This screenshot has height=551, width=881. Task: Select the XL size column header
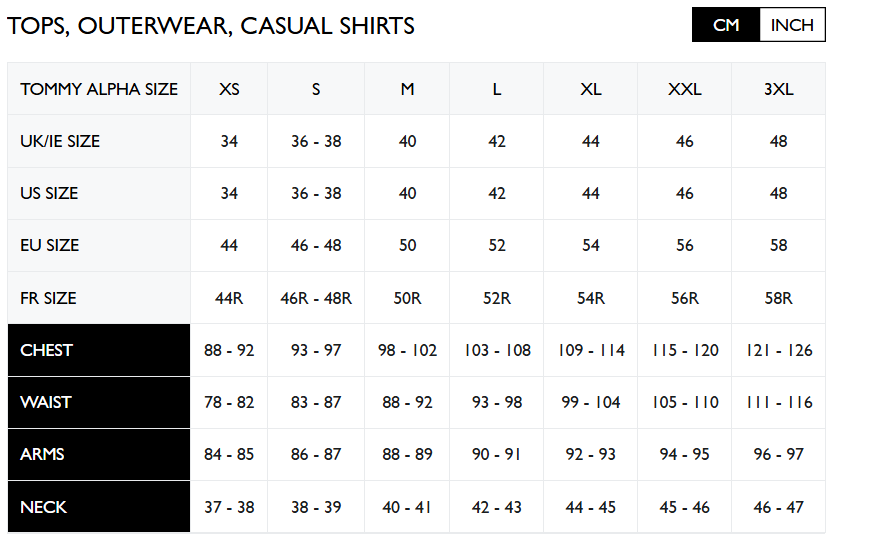[x=591, y=89]
